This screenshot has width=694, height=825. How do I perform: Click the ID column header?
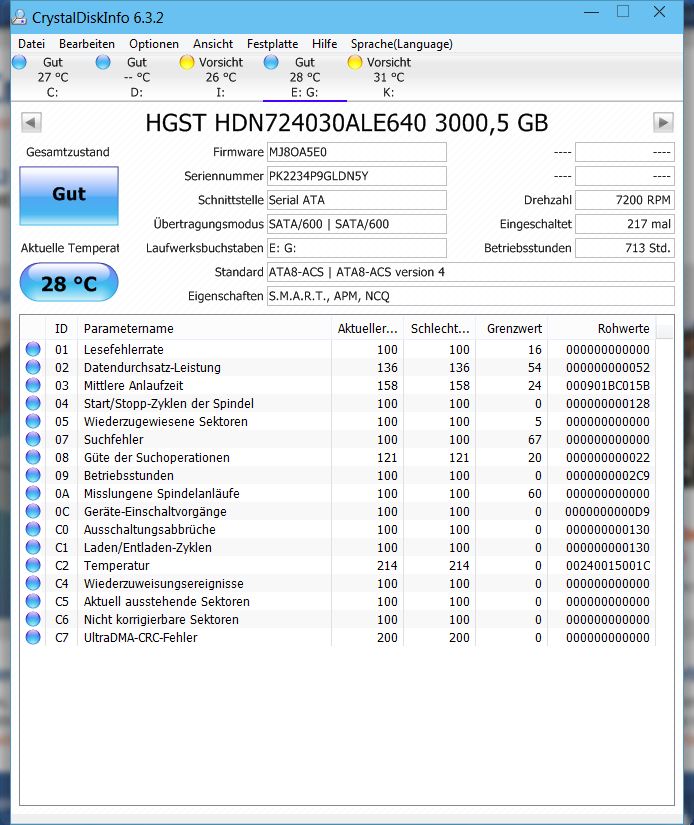(62, 328)
